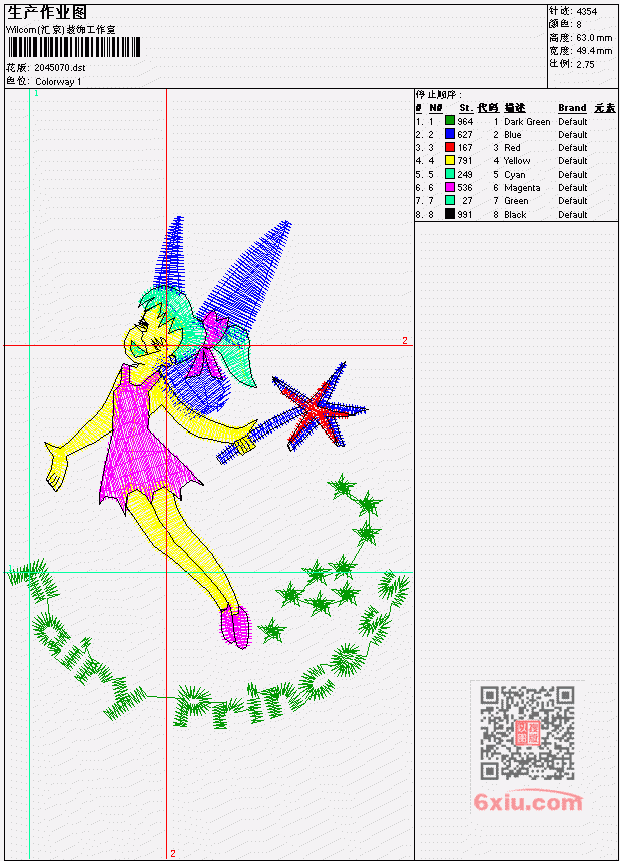620x861 pixels.
Task: Select stitch count 791 in Yellow row
Action: (x=465, y=161)
